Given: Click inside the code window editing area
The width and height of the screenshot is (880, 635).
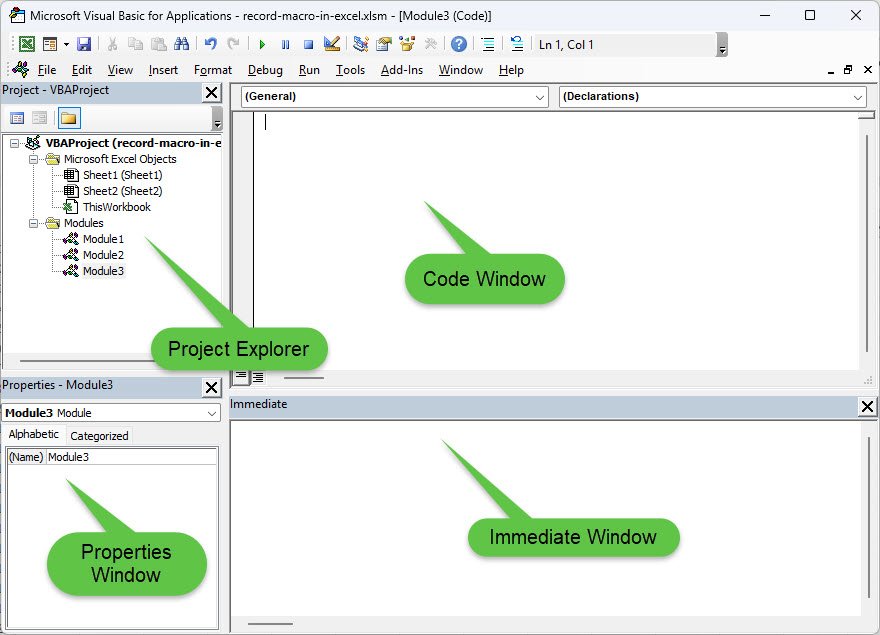Looking at the screenshot, I should 556,241.
